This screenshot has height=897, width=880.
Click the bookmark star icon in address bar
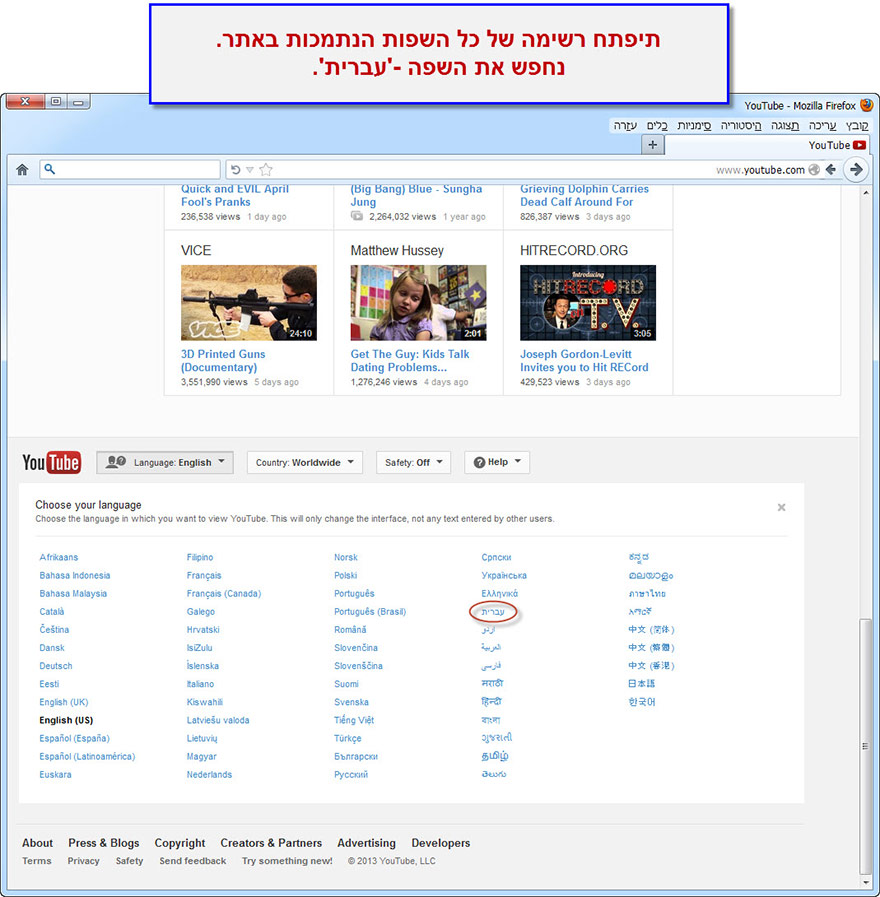(265, 170)
